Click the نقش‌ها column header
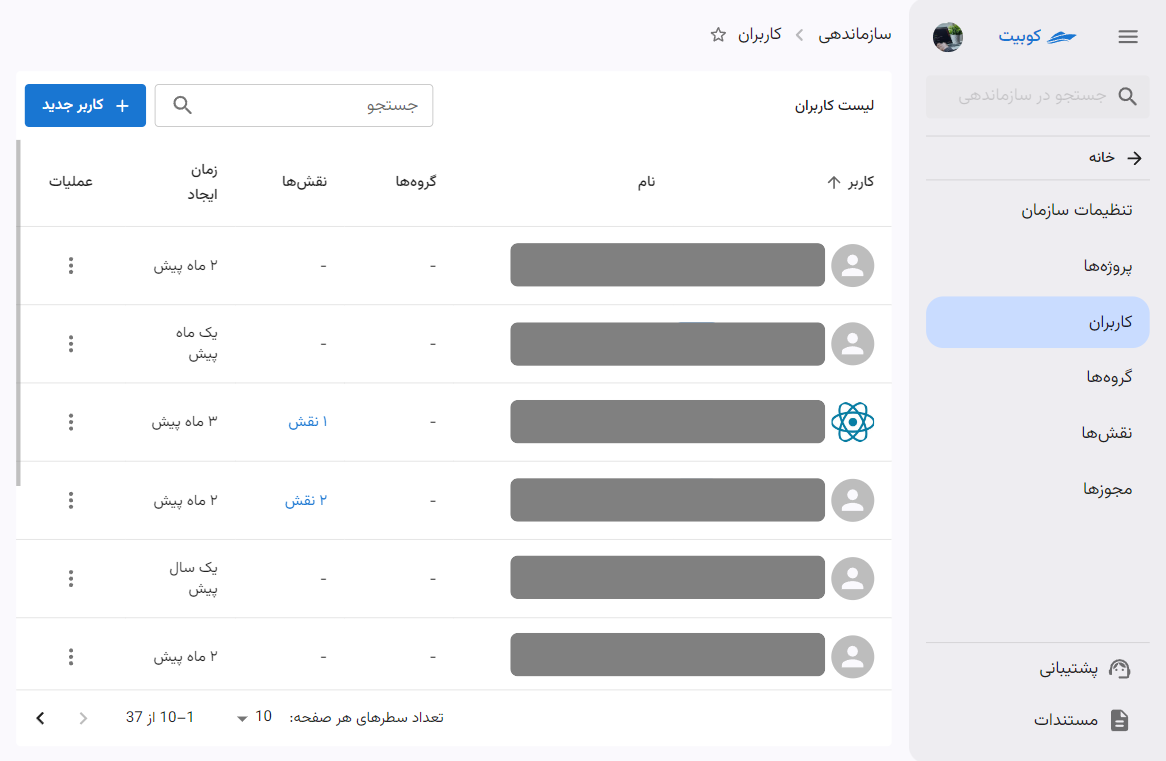 pos(304,182)
